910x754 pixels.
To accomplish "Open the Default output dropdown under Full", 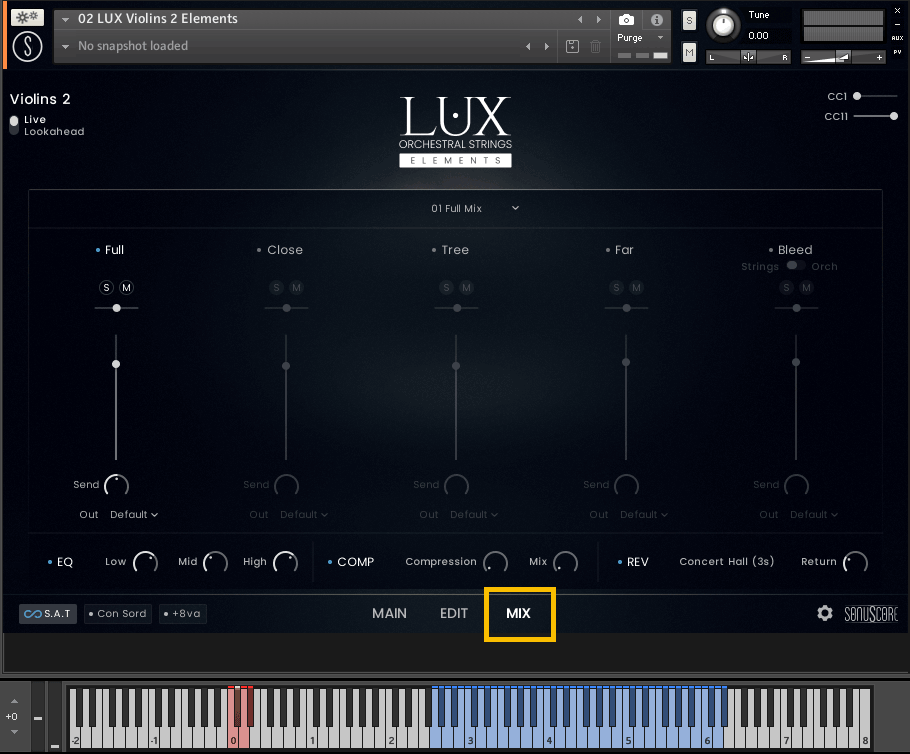I will click(x=134, y=514).
